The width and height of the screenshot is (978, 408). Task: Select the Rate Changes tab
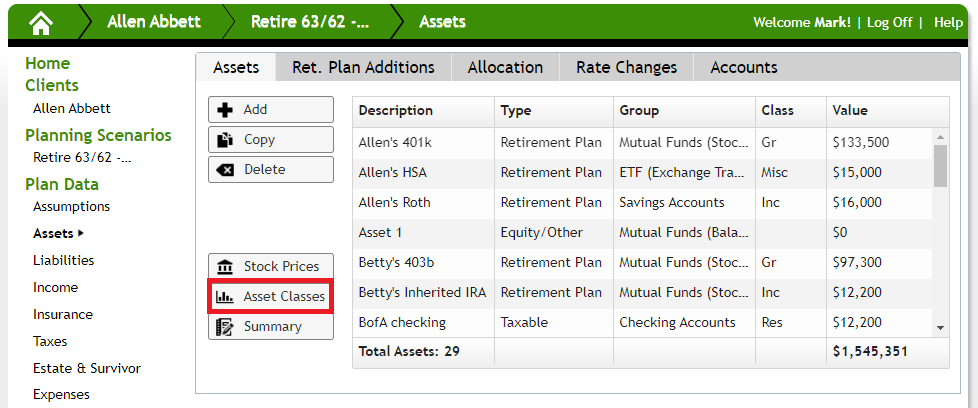coord(626,67)
